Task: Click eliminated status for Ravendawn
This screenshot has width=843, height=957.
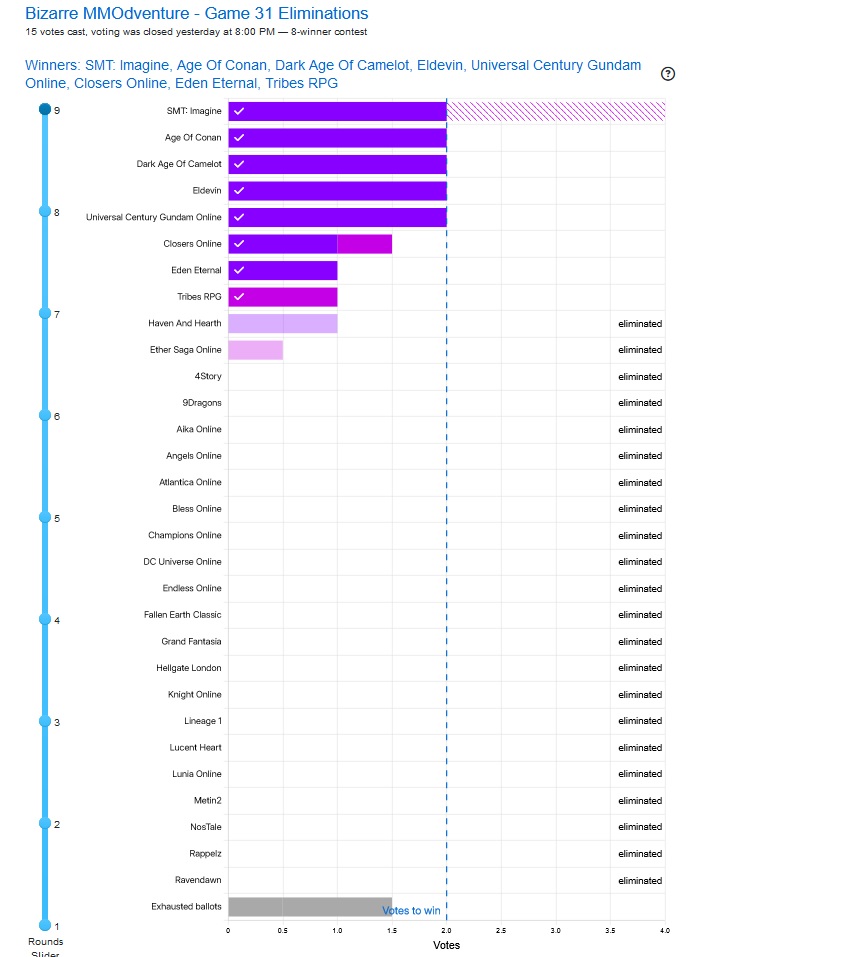Action: tap(640, 881)
